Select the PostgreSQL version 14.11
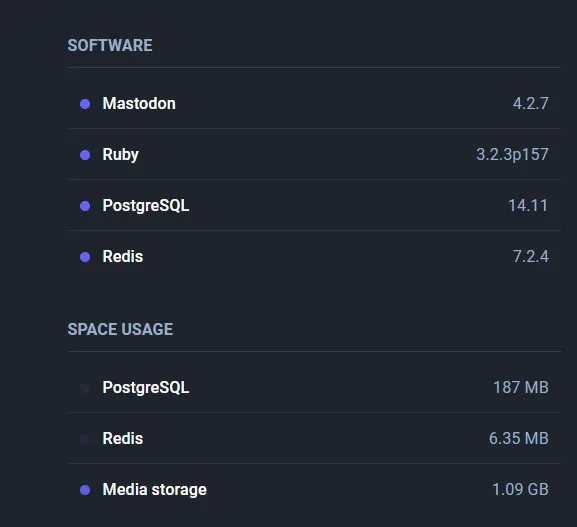Image resolution: width=577 pixels, height=527 pixels. [528, 205]
